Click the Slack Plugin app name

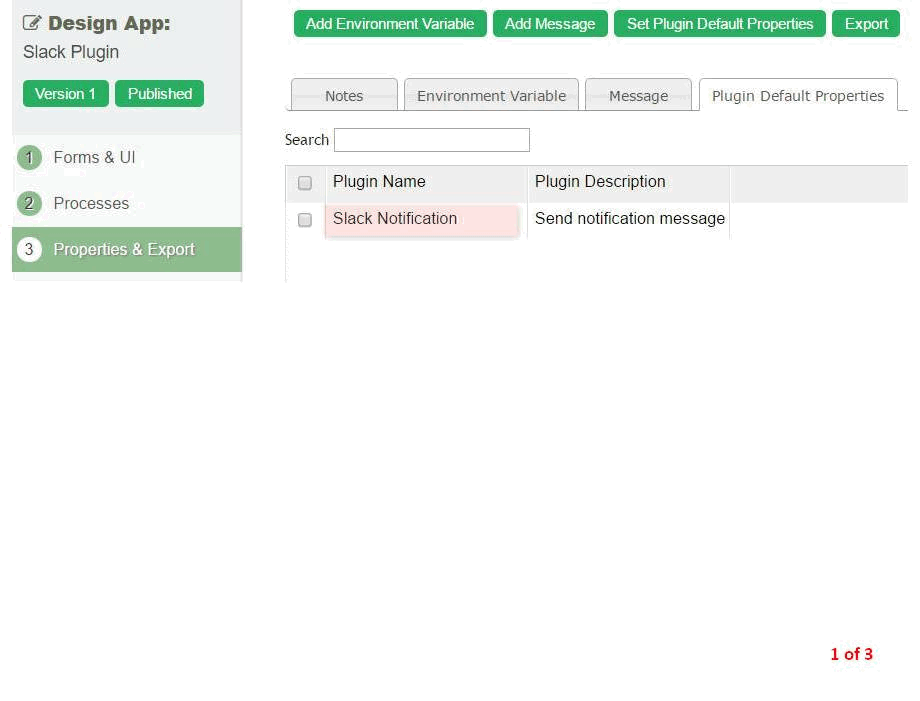coord(71,52)
